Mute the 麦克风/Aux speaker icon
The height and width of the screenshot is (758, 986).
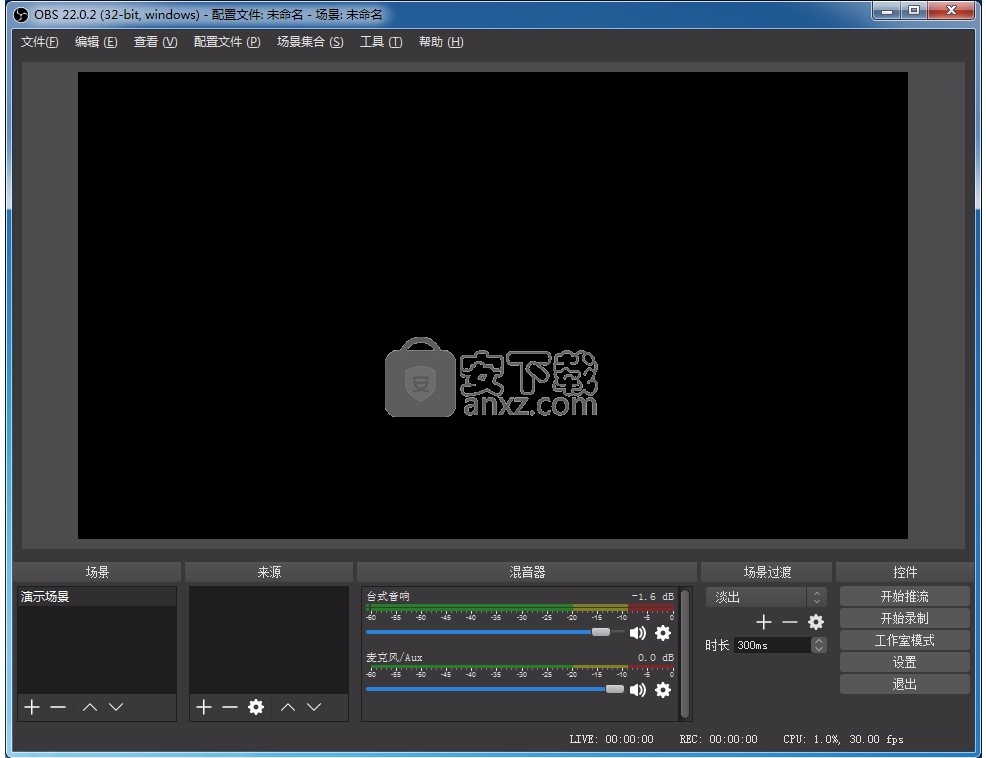click(638, 690)
